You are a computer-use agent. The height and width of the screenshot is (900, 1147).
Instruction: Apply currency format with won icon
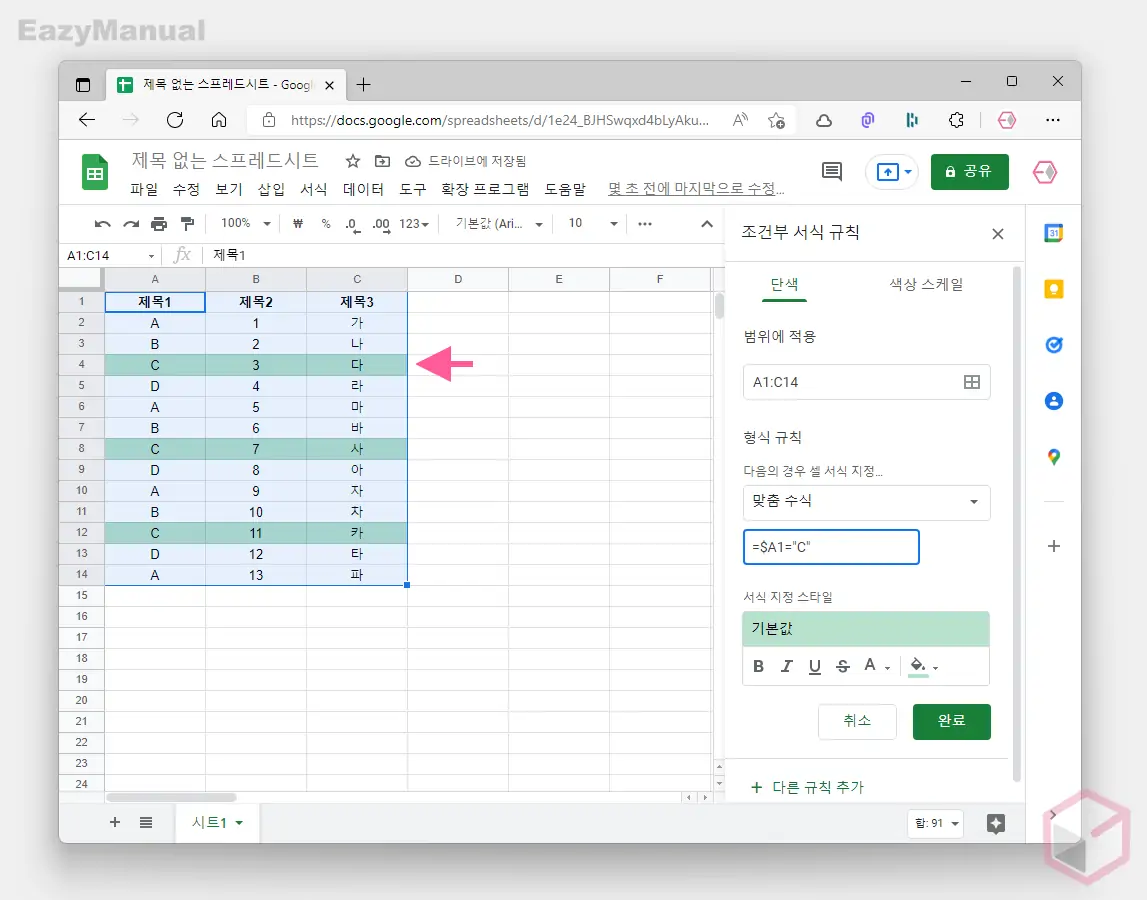[298, 224]
